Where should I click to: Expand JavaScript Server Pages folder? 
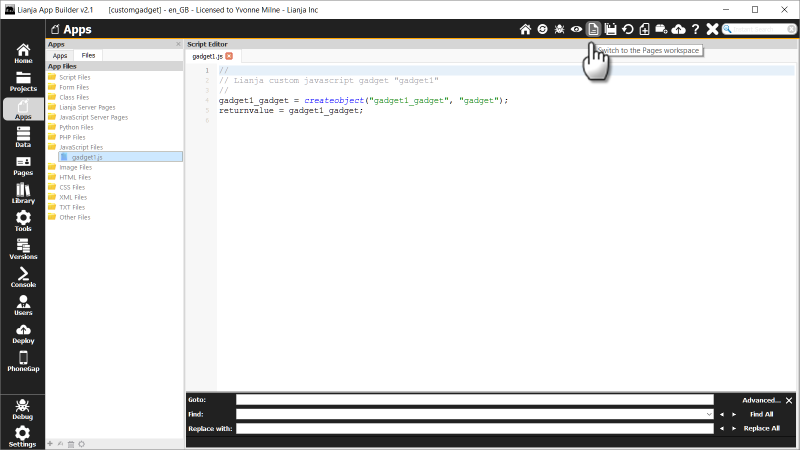(93, 117)
